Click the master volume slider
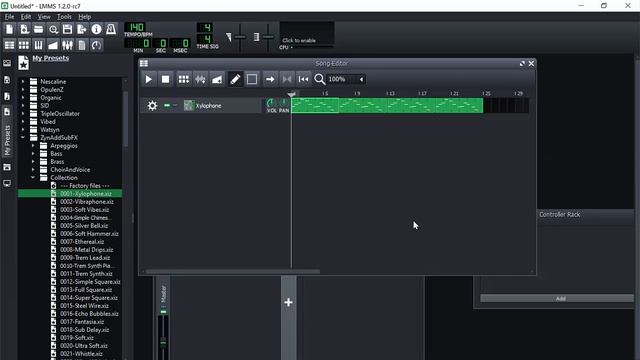 click(x=240, y=37)
